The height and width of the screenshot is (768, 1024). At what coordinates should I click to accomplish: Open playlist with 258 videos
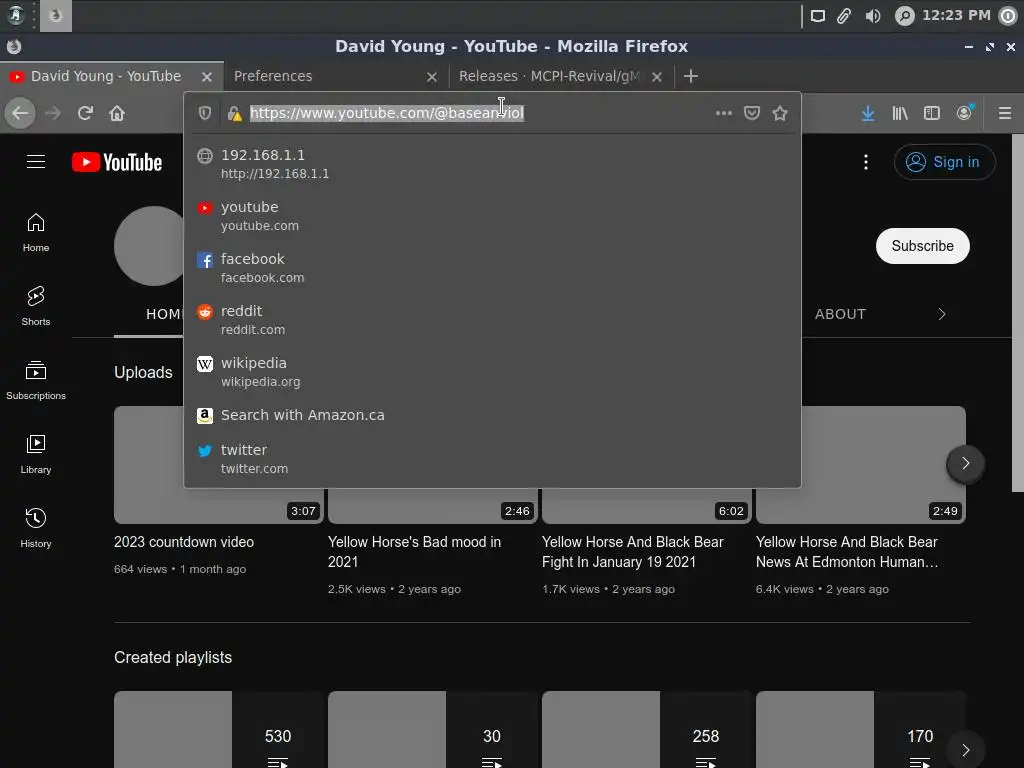[647, 729]
